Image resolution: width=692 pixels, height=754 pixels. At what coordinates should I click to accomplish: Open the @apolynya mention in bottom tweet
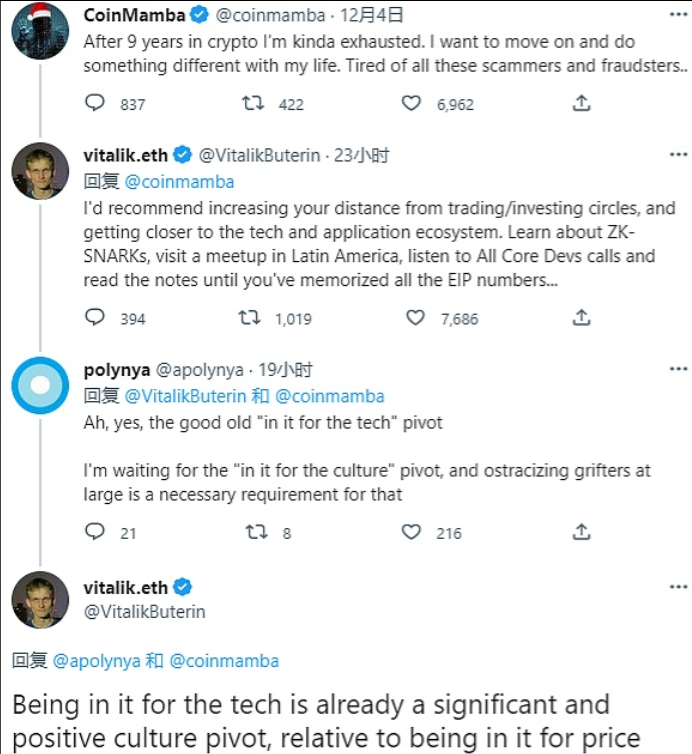click(x=96, y=661)
